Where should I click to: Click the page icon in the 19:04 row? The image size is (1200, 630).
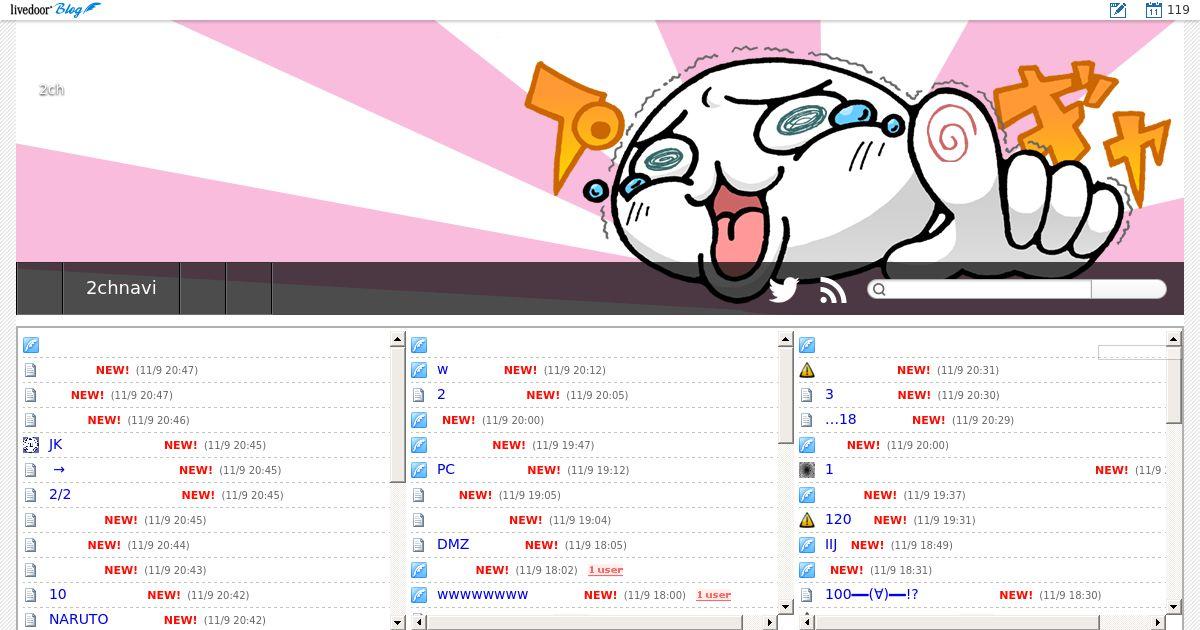click(418, 520)
